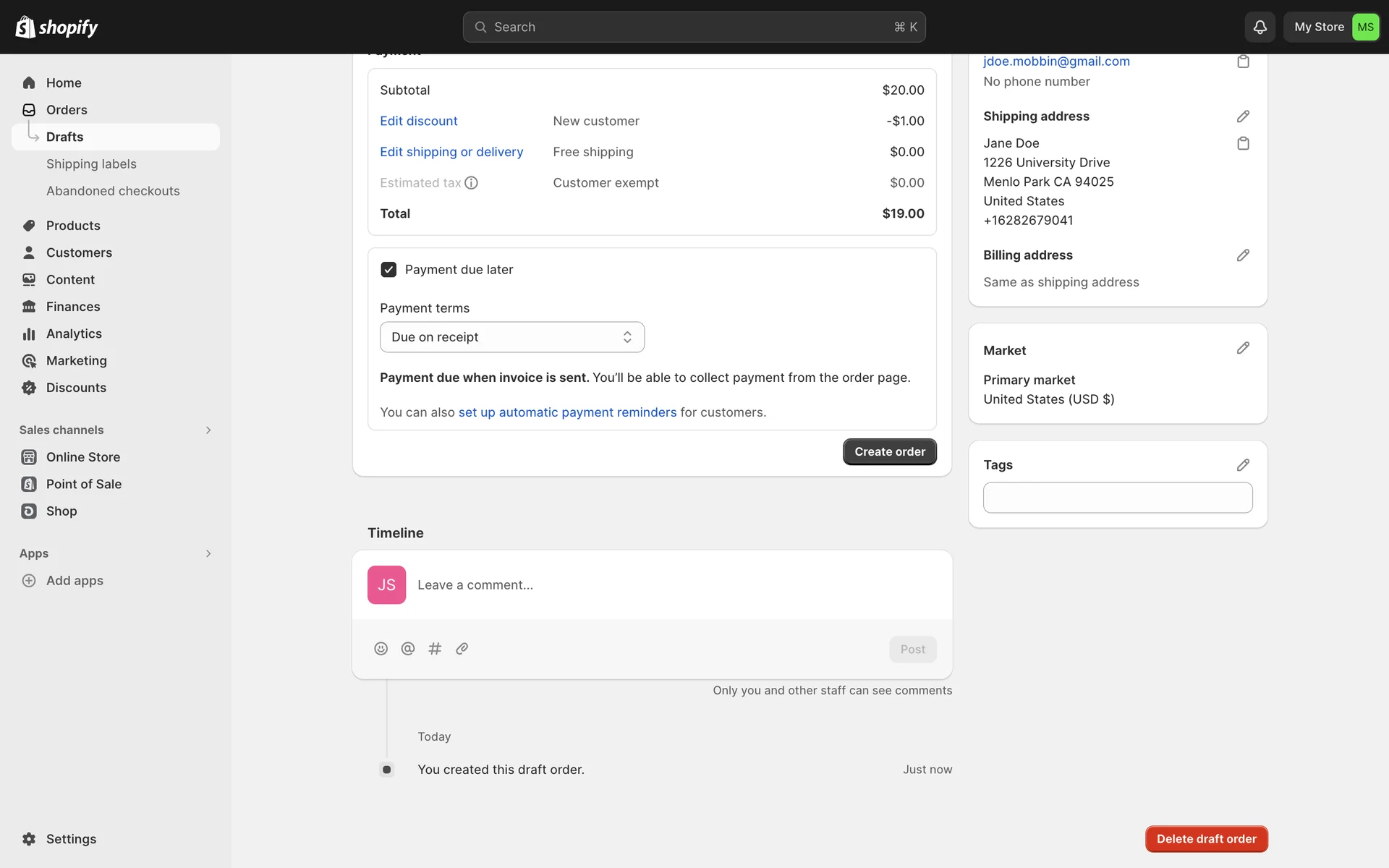Open Payment terms dropdown
This screenshot has height=868, width=1389.
(511, 337)
